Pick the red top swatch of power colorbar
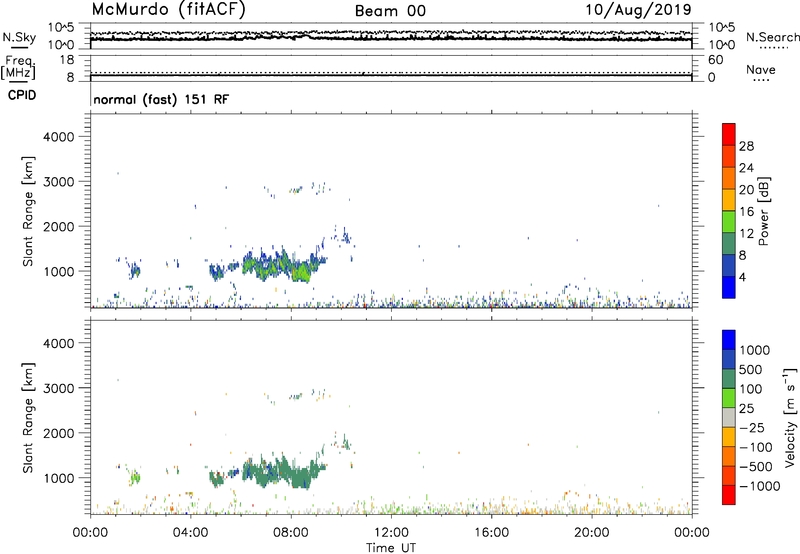The width and height of the screenshot is (800, 554). click(729, 134)
